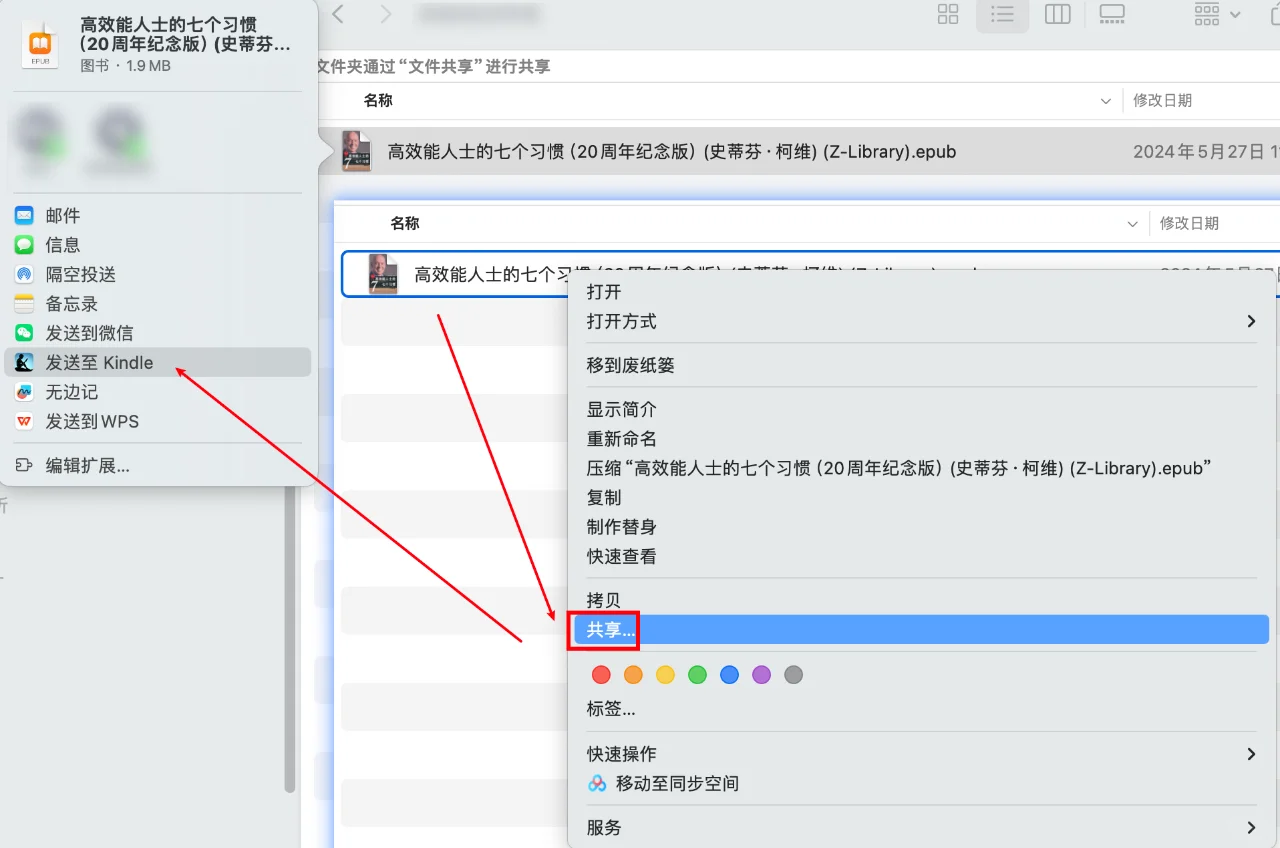Apply the blue tag color
This screenshot has height=848, width=1280.
pyautogui.click(x=729, y=675)
